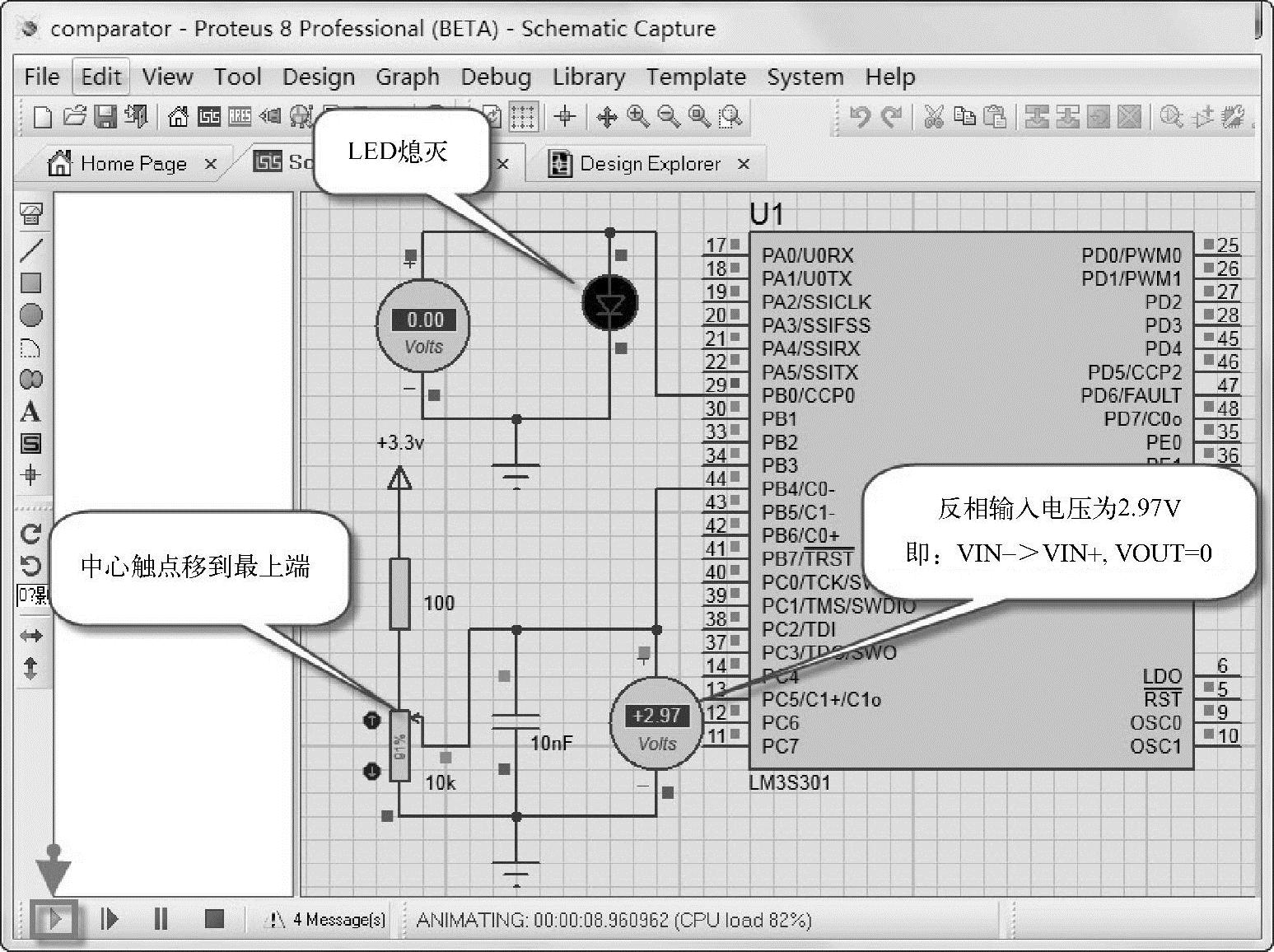Image resolution: width=1274 pixels, height=952 pixels.
Task: Click the make device icon
Action: [x=1202, y=117]
